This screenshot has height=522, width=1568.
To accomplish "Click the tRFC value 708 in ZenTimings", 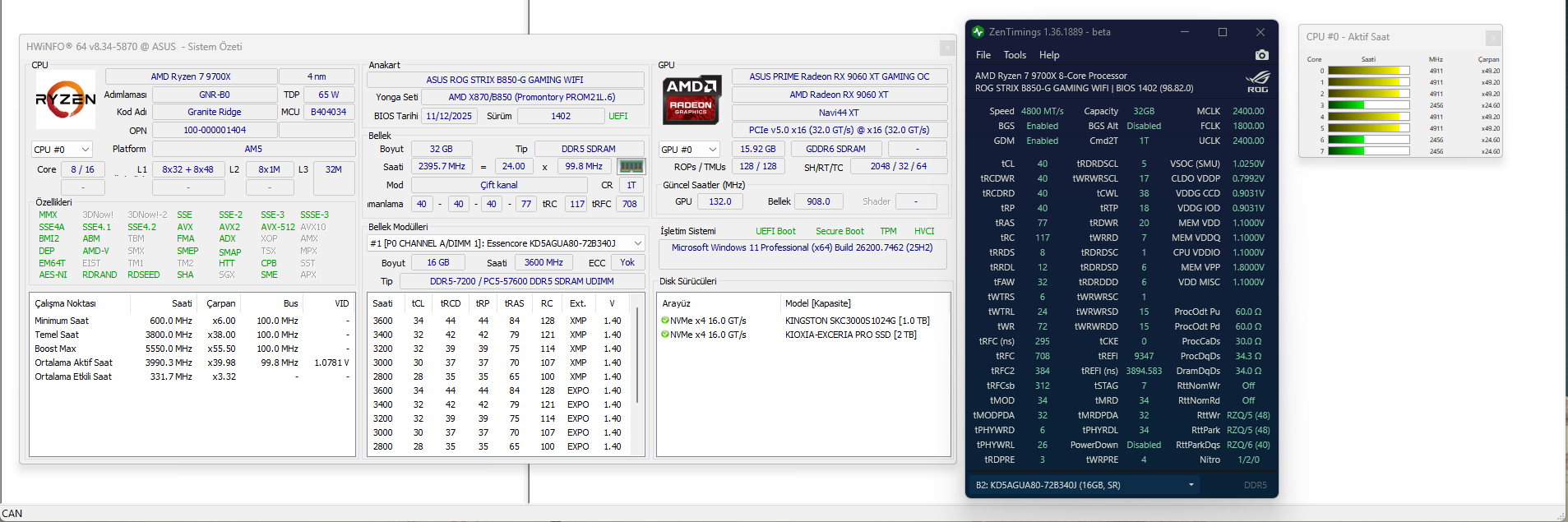I will coord(1042,356).
